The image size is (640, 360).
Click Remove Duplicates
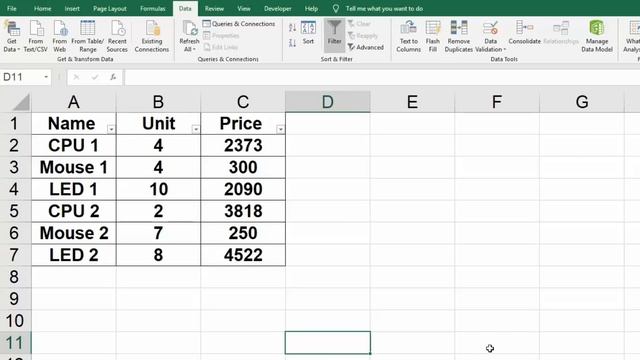click(x=459, y=37)
